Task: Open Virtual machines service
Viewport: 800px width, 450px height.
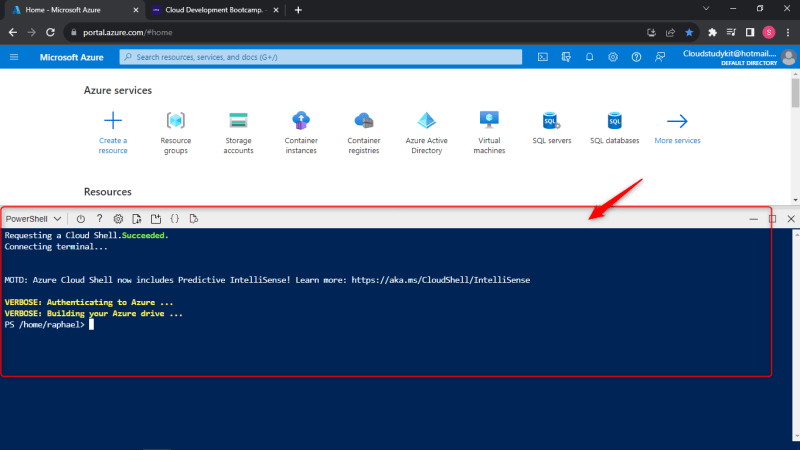Action: coord(489,133)
